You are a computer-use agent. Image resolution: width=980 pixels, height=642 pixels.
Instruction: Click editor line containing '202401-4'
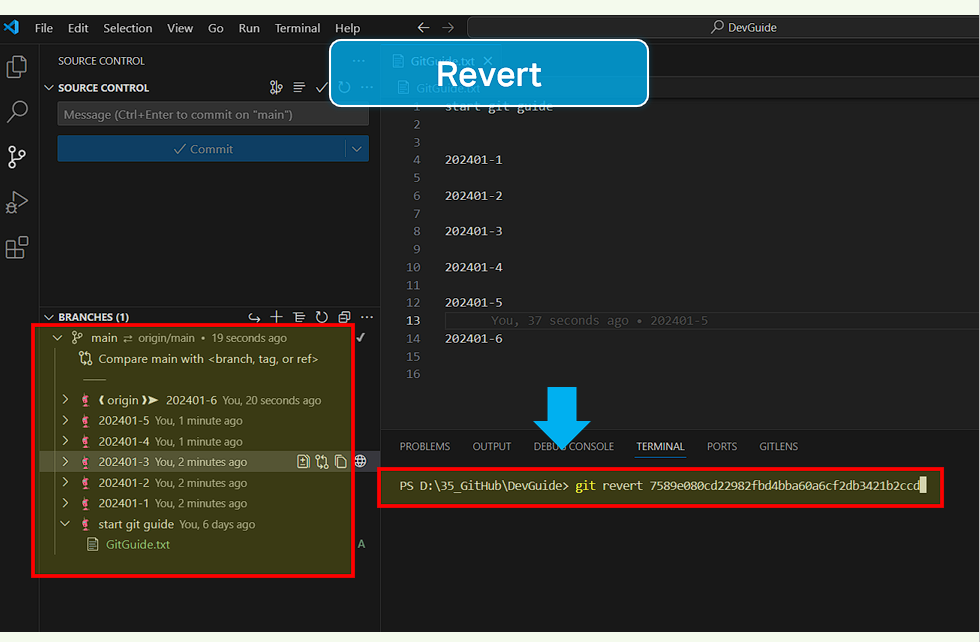pos(474,267)
